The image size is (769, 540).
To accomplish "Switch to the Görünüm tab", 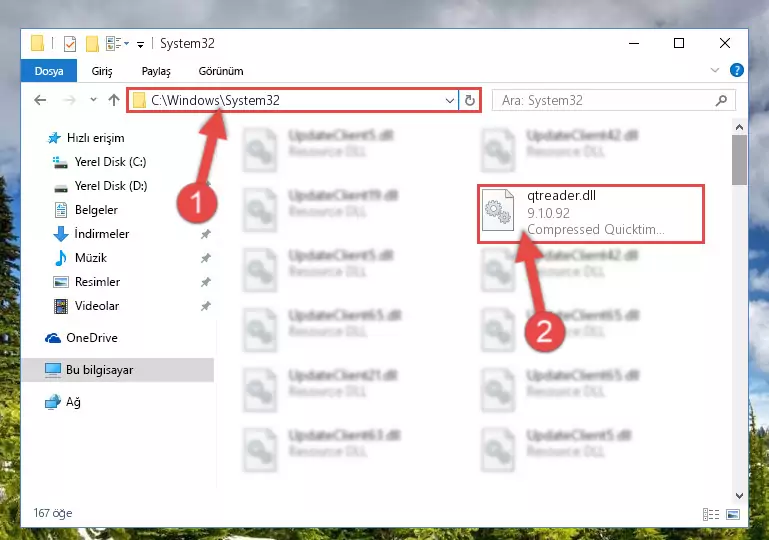I will tap(221, 71).
